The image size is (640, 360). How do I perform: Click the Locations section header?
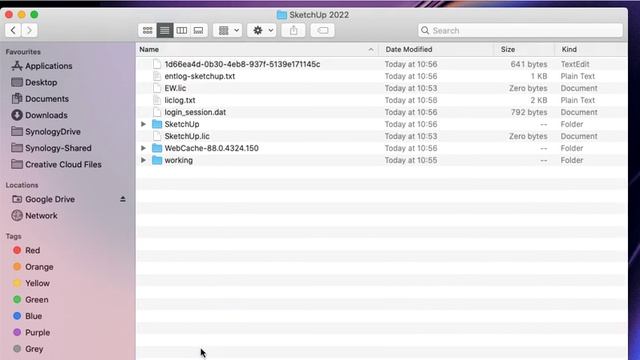click(22, 185)
